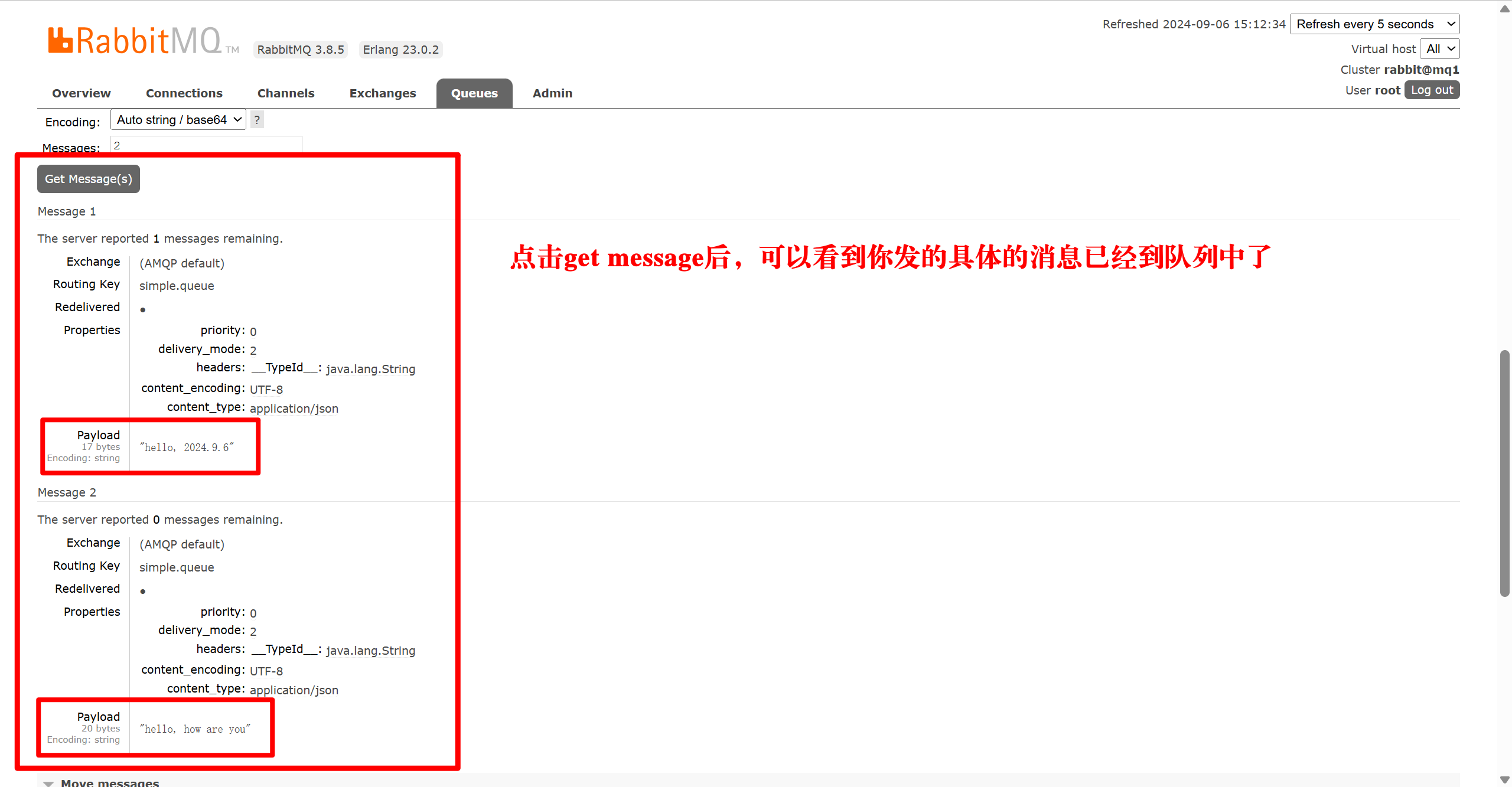Click Message 2 java.lang.String header value
The width and height of the screenshot is (1512, 787).
point(370,651)
